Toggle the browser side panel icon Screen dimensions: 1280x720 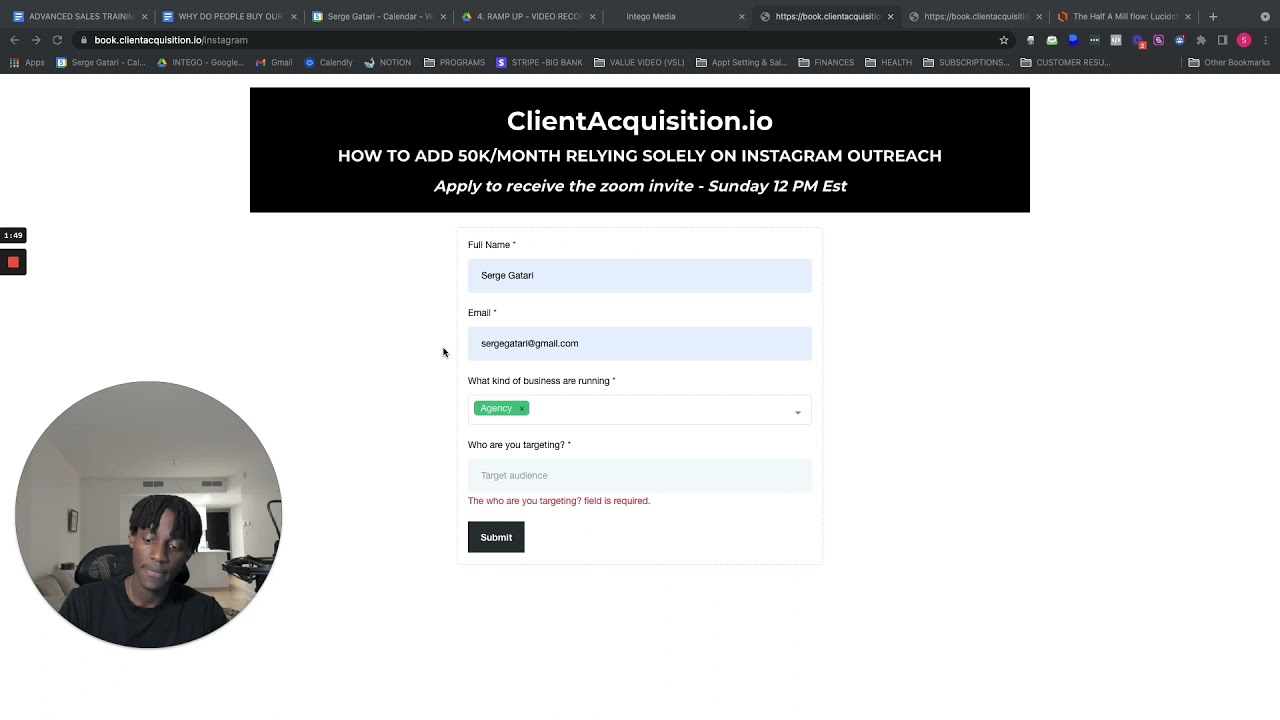(1222, 40)
